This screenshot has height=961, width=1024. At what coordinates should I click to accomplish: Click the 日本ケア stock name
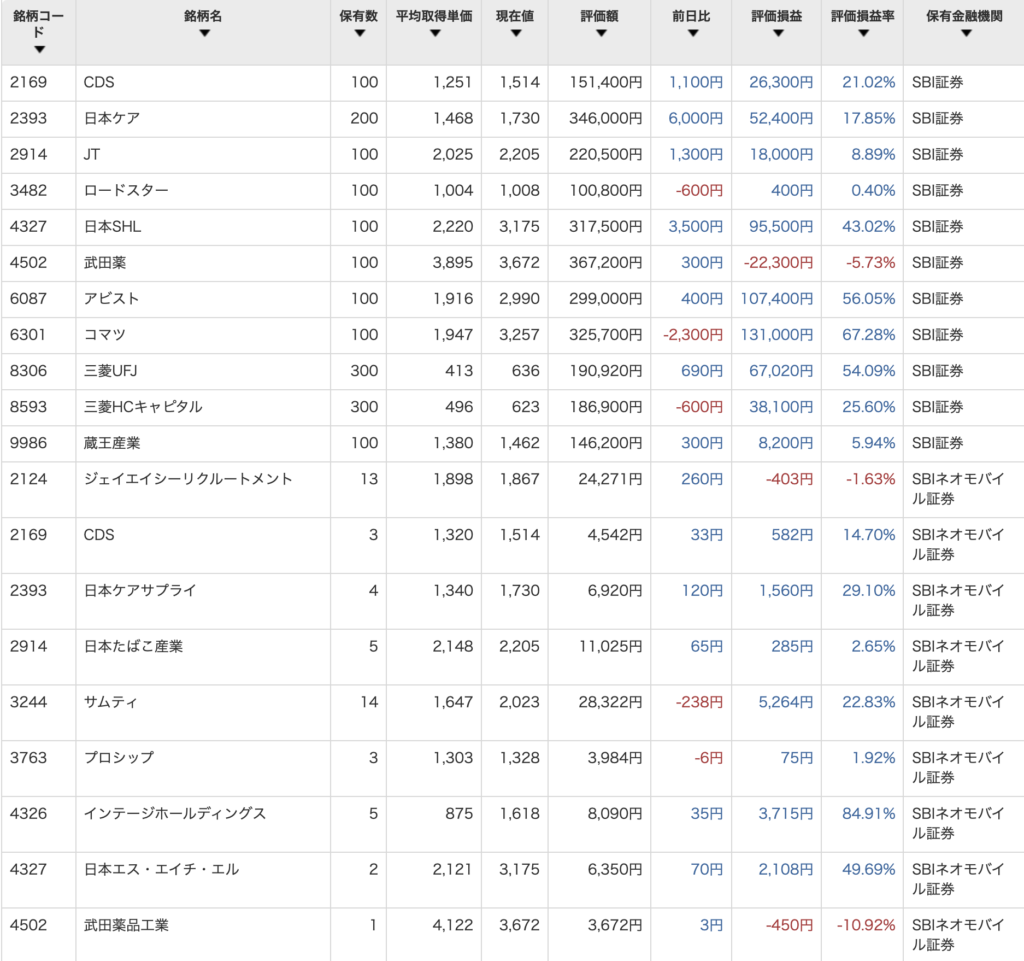pos(112,118)
